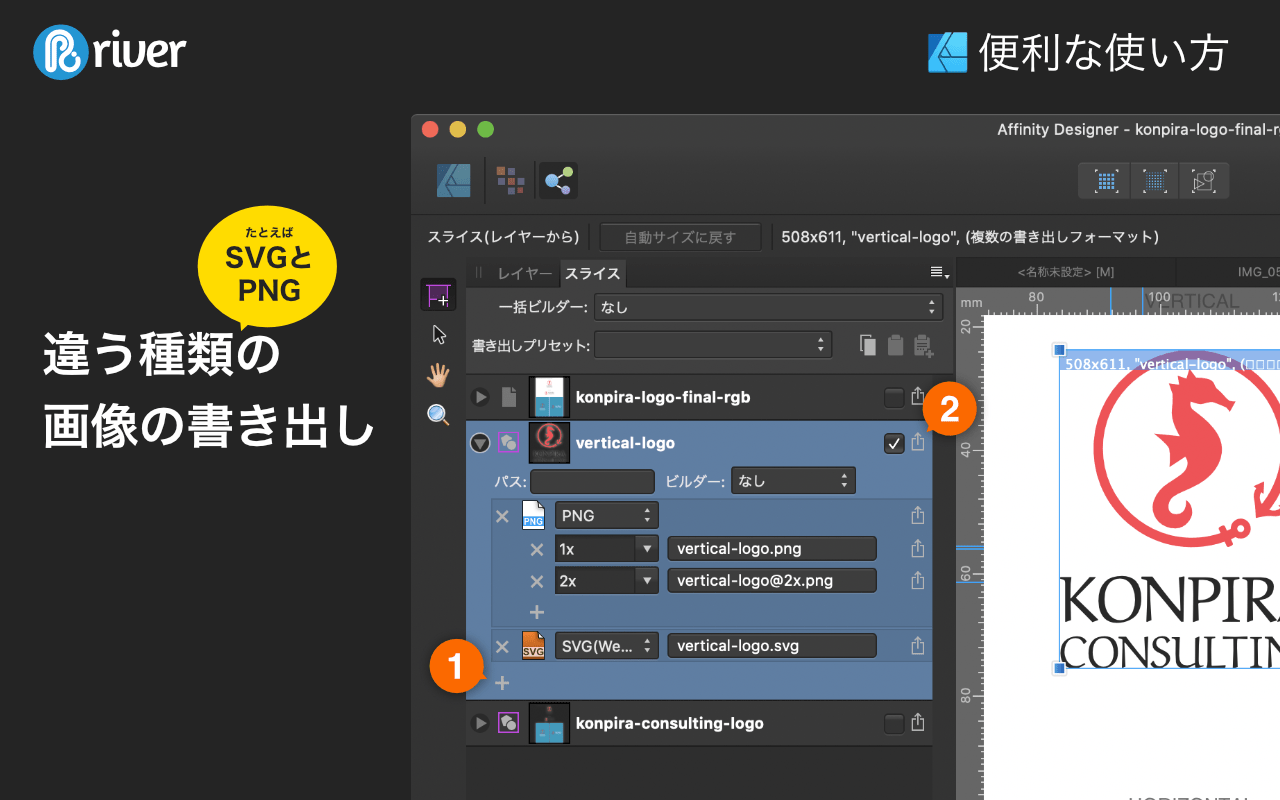The image size is (1280, 800).
Task: Open the 一括ビルダー dropdown
Action: (768, 307)
